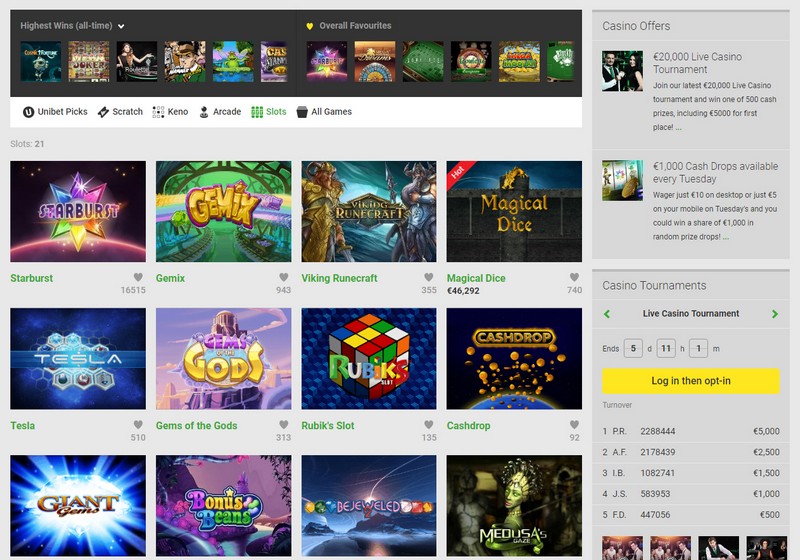Select the Arcade category
The height and width of the screenshot is (560, 800).
(x=219, y=112)
